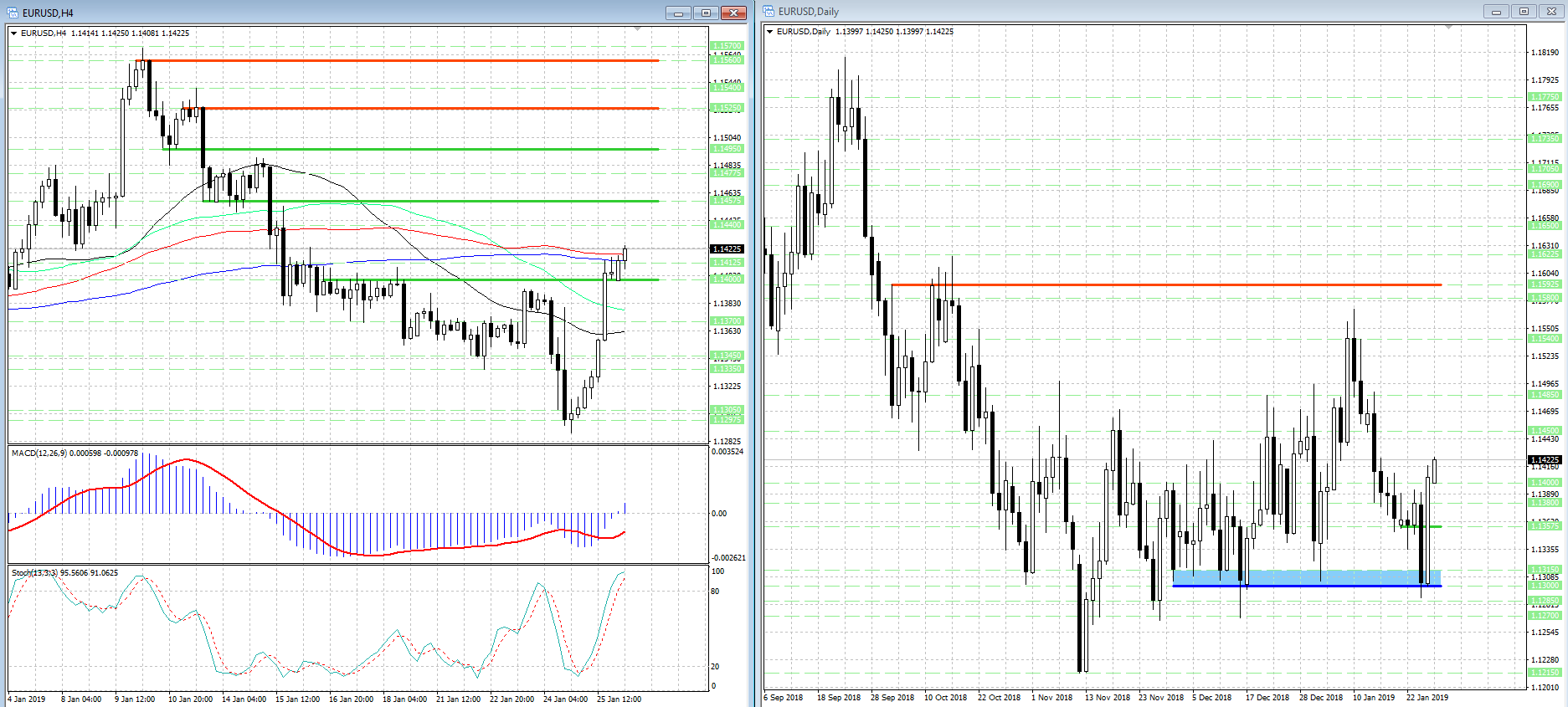Click the black 1.14225 price tag in Daily chart
Screen dimensions: 1568x707
click(x=1545, y=459)
